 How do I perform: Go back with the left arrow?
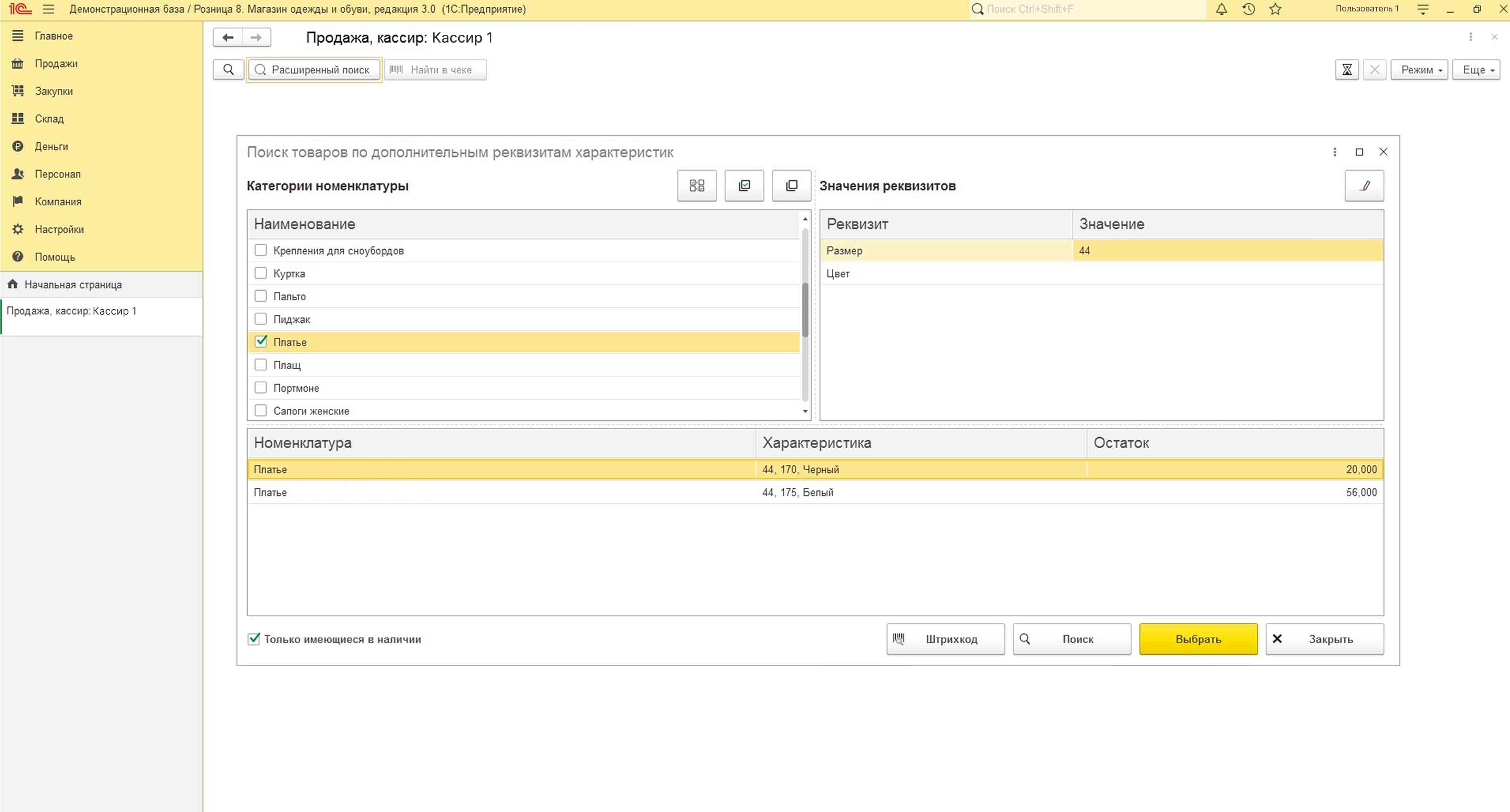coord(228,38)
